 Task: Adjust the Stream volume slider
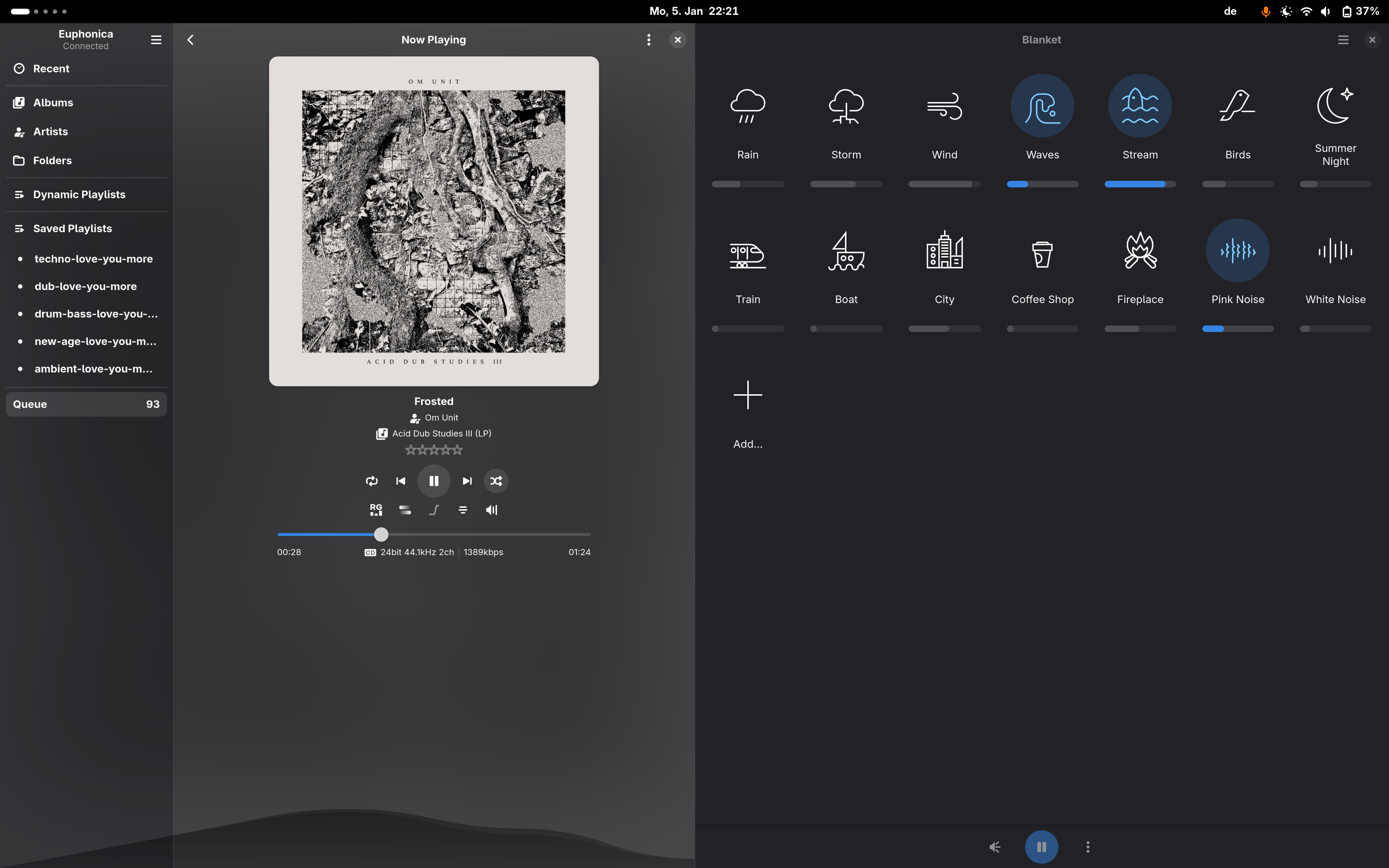[x=1140, y=184]
